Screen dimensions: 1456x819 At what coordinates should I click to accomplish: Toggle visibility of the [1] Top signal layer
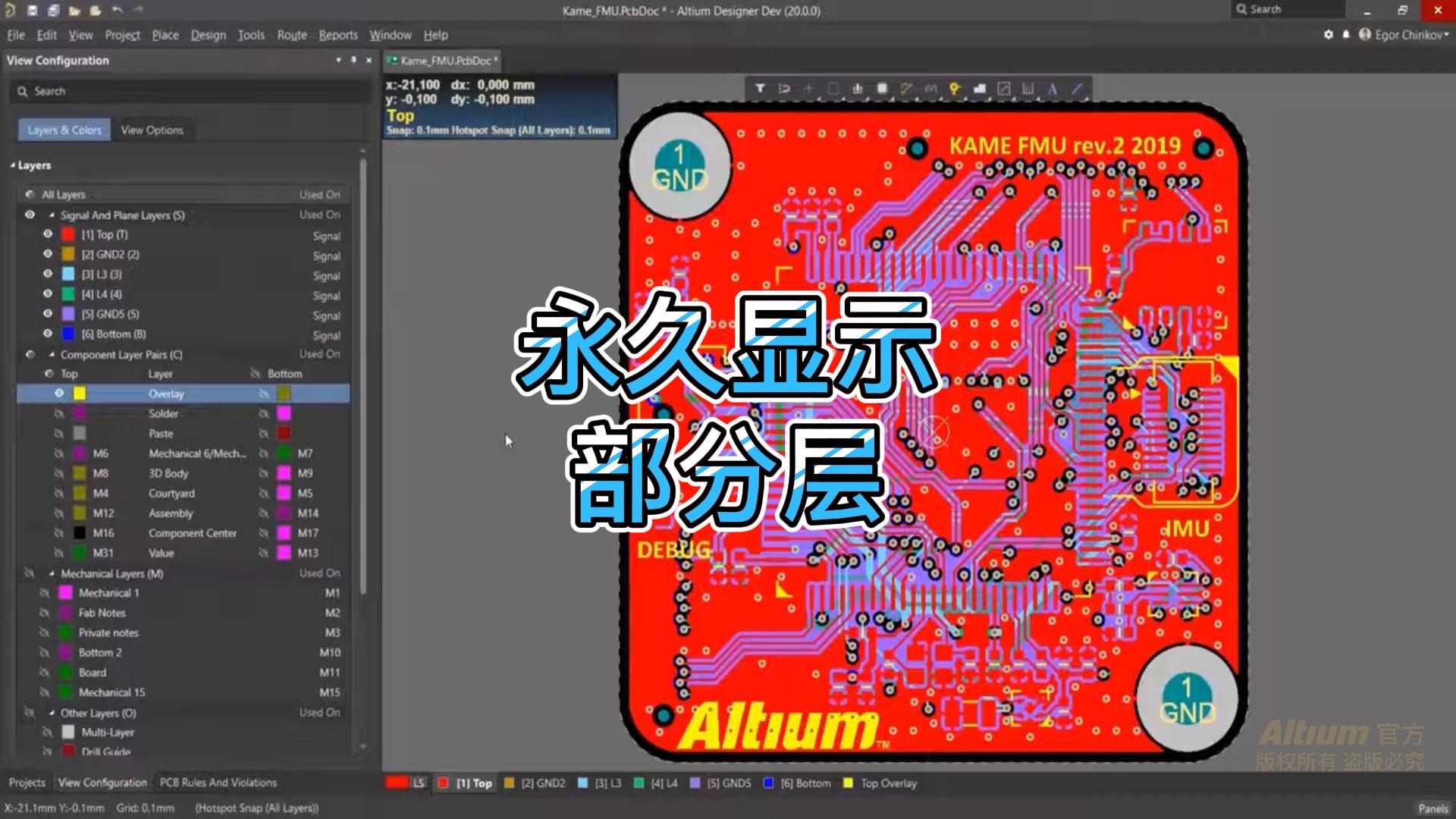pyautogui.click(x=47, y=234)
